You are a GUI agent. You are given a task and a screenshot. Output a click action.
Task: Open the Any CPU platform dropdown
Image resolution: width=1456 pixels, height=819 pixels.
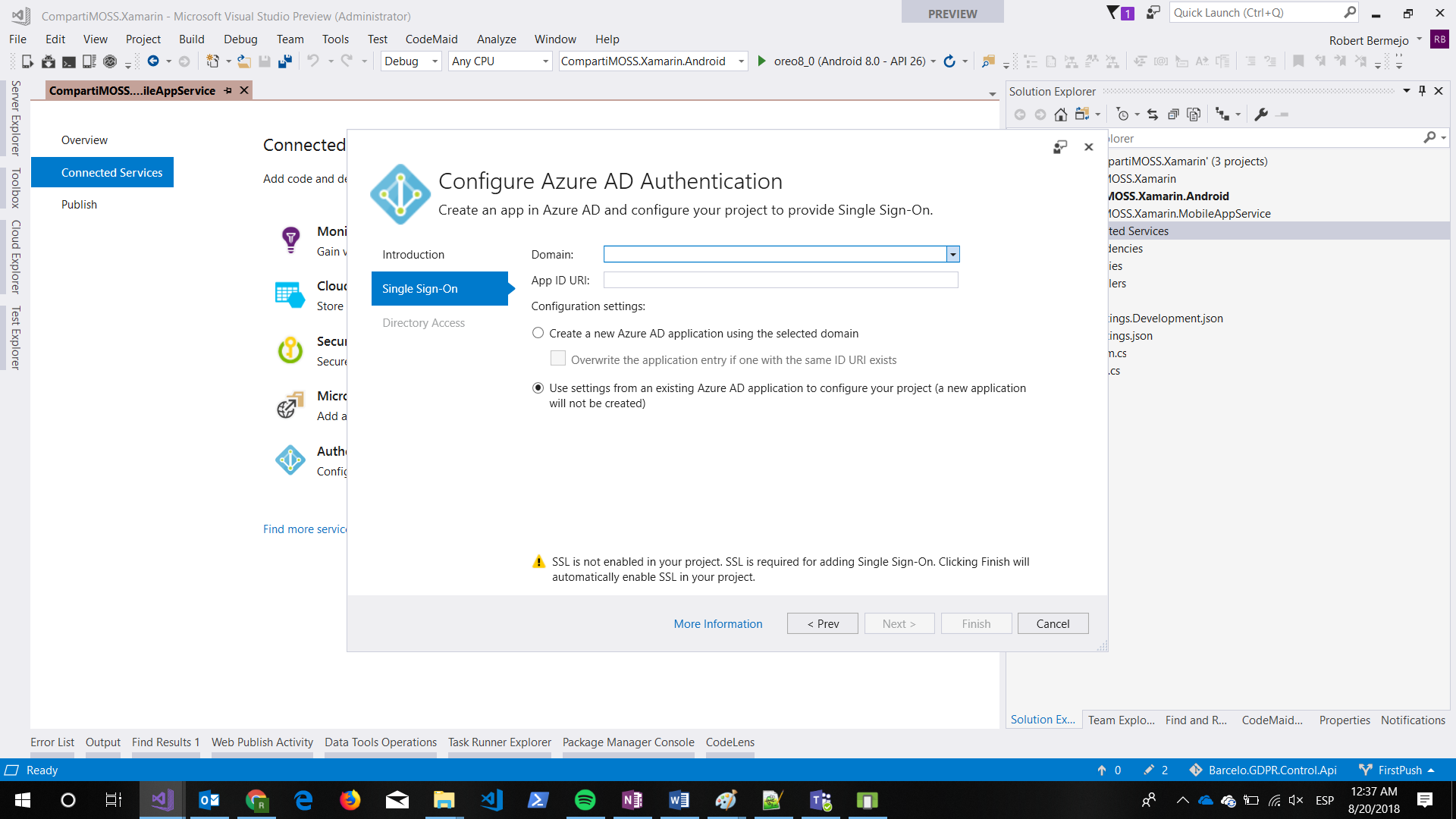point(545,61)
